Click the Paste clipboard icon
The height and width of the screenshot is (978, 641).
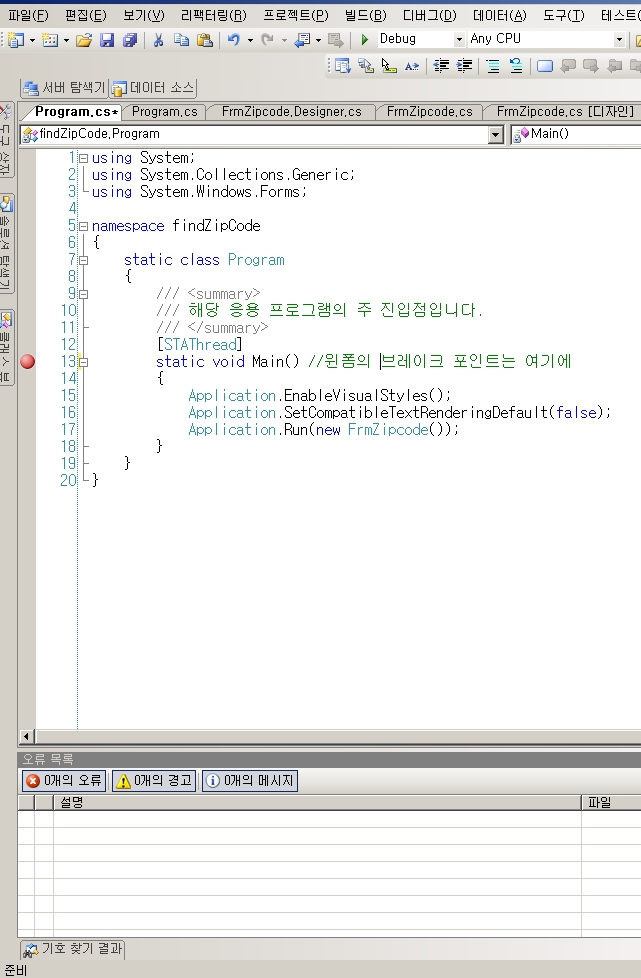click(205, 40)
